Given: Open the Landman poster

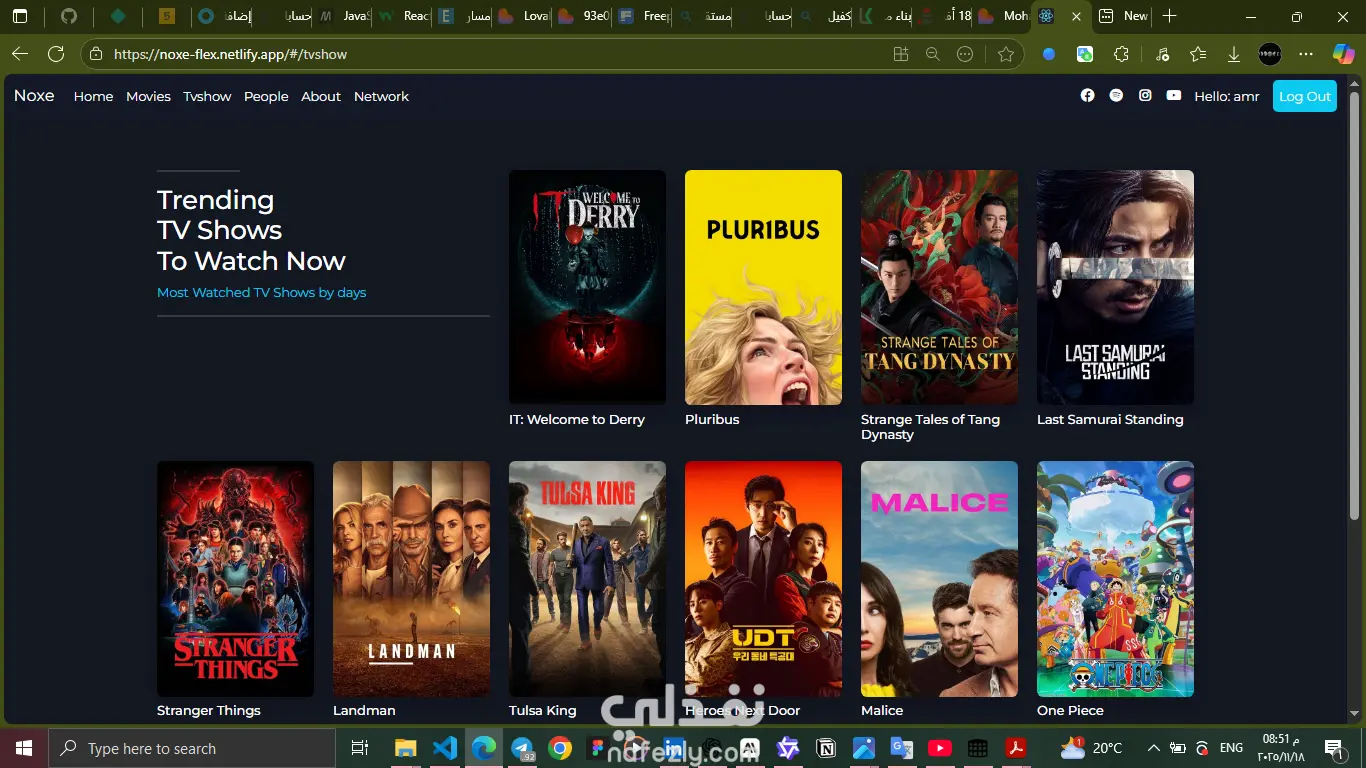Looking at the screenshot, I should [x=411, y=579].
